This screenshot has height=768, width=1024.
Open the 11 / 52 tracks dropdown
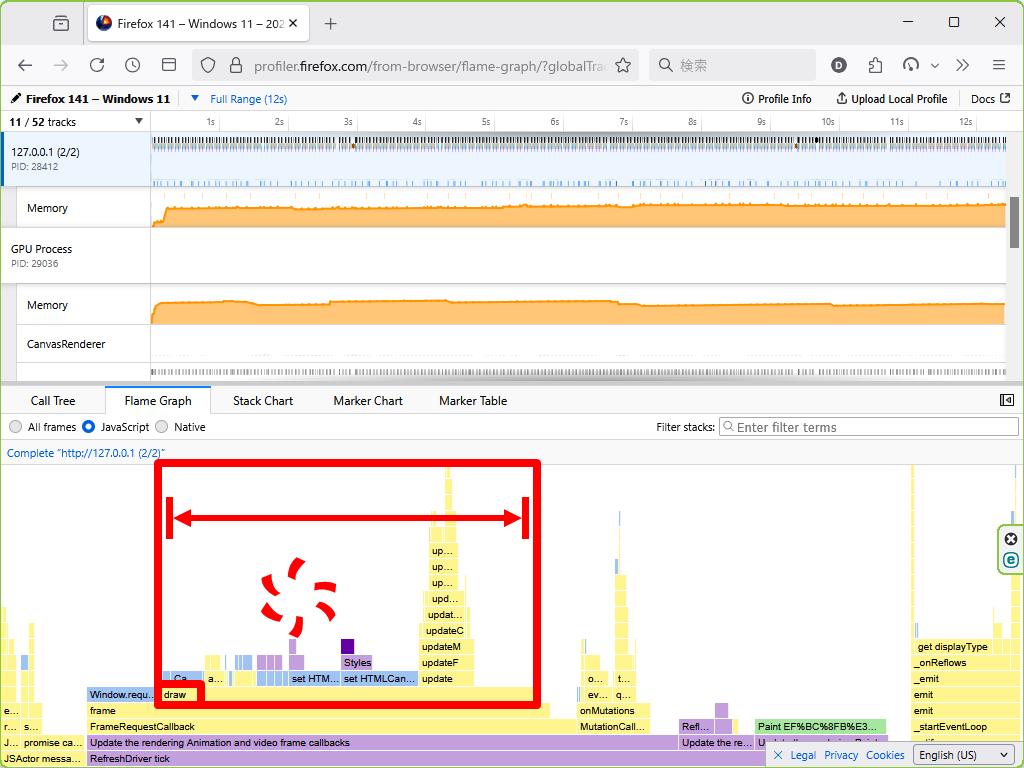click(x=76, y=121)
